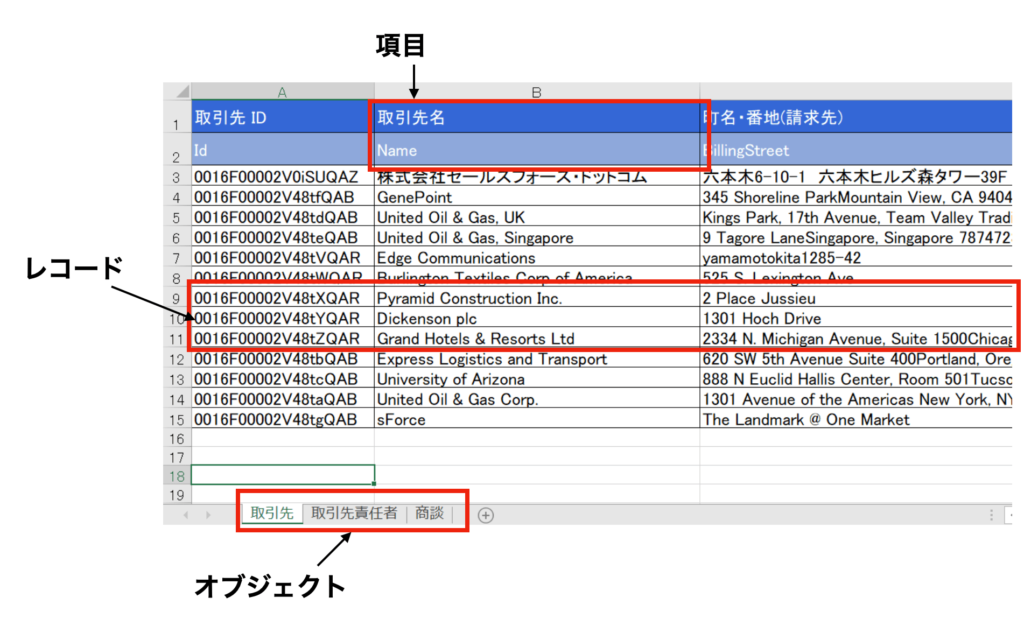The width and height of the screenshot is (1024, 633).
Task: Click the active cell in row 18
Action: pyautogui.click(x=283, y=475)
